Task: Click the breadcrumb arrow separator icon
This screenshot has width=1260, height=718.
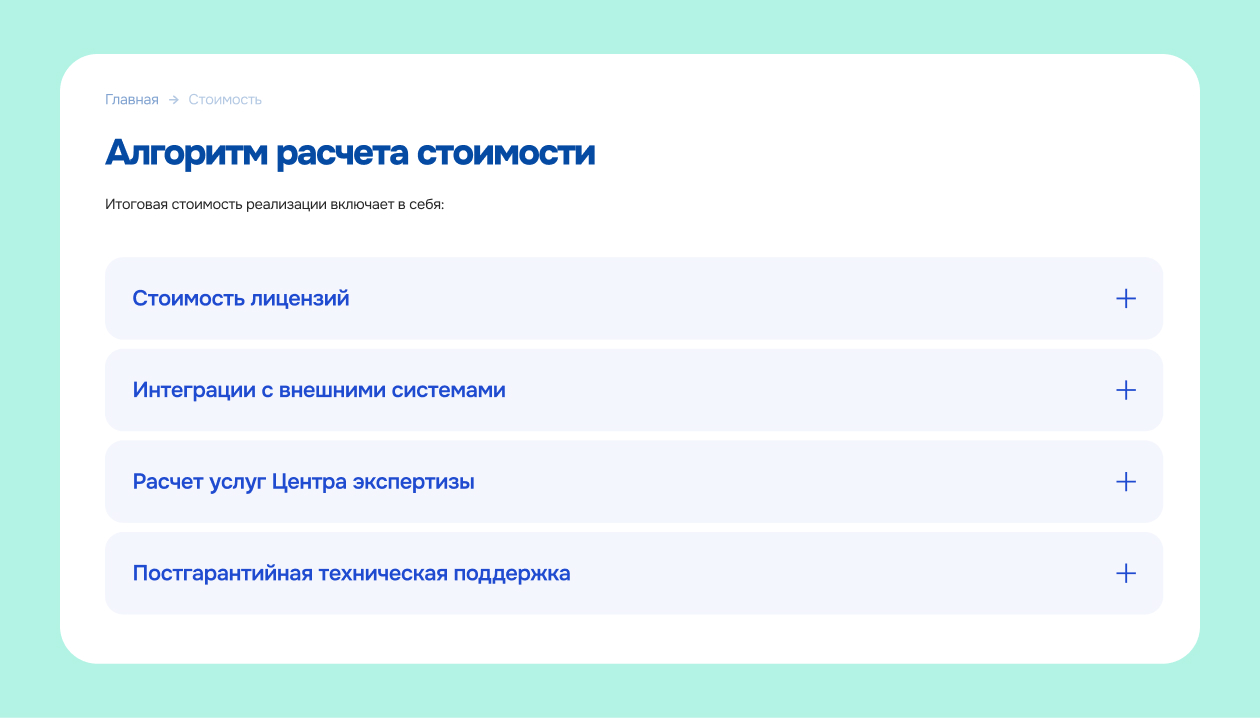Action: (173, 100)
